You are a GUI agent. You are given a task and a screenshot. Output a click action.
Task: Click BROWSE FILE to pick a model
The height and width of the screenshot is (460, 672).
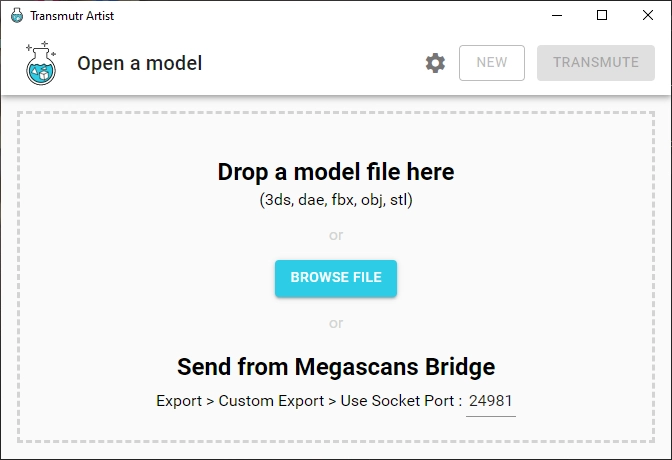click(x=336, y=278)
